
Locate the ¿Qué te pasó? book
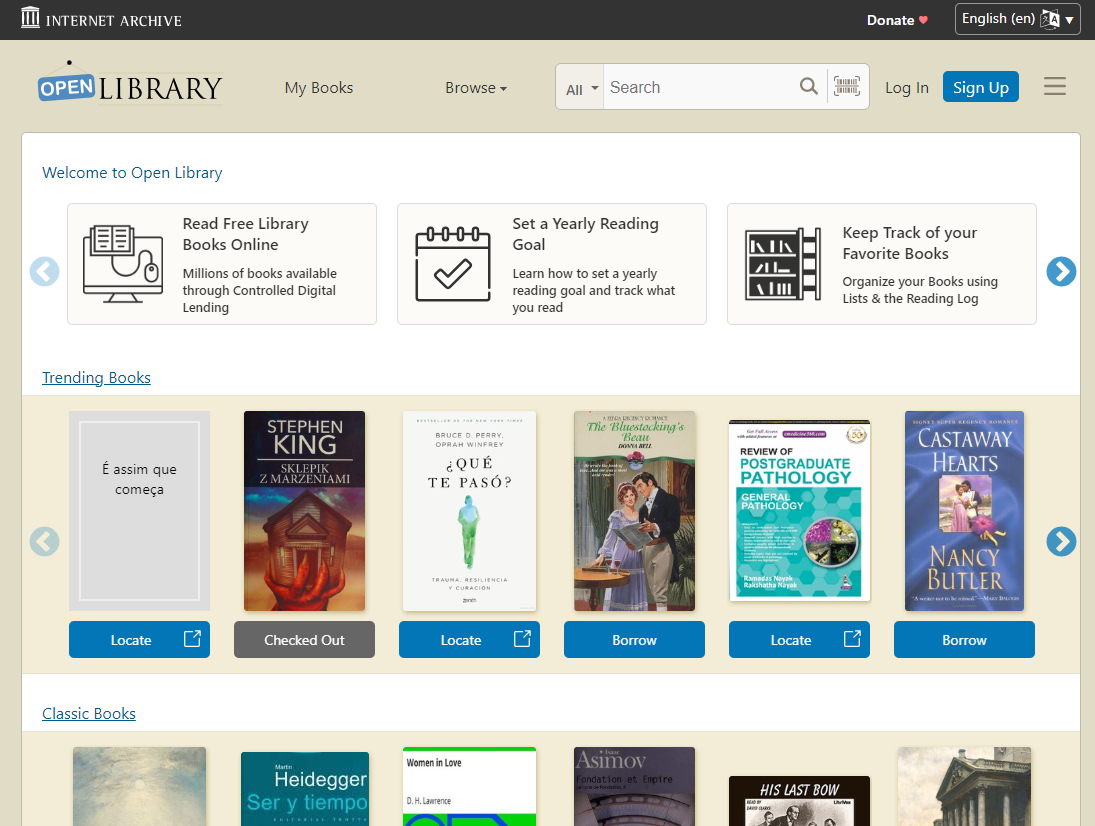(469, 640)
